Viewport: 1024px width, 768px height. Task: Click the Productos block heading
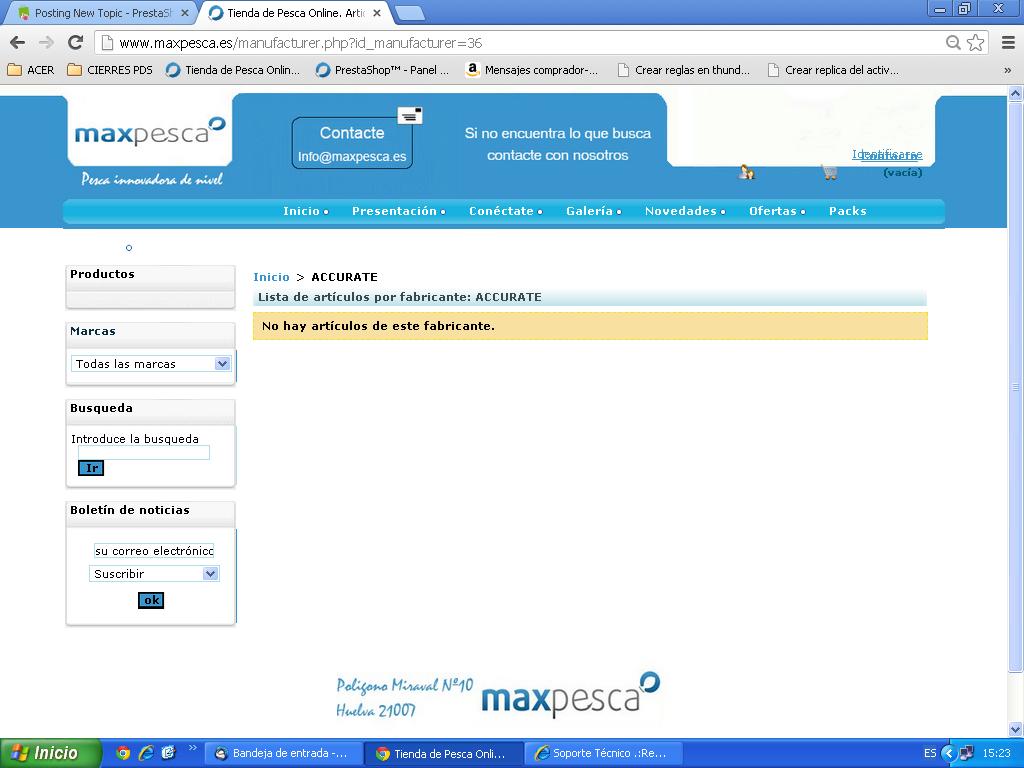(x=103, y=274)
